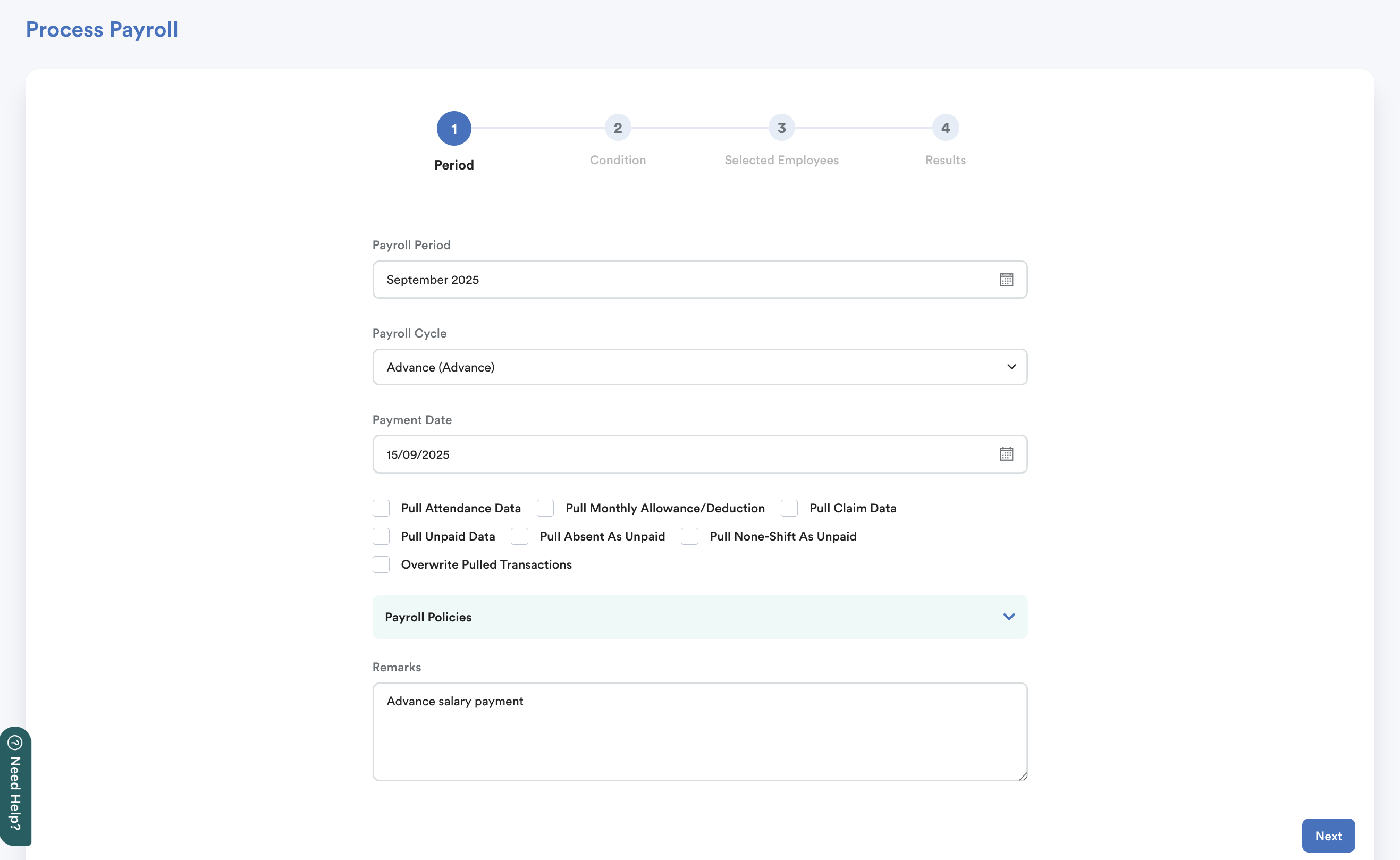The image size is (1400, 860).
Task: Check the Pull Claim Data option
Action: pos(789,508)
